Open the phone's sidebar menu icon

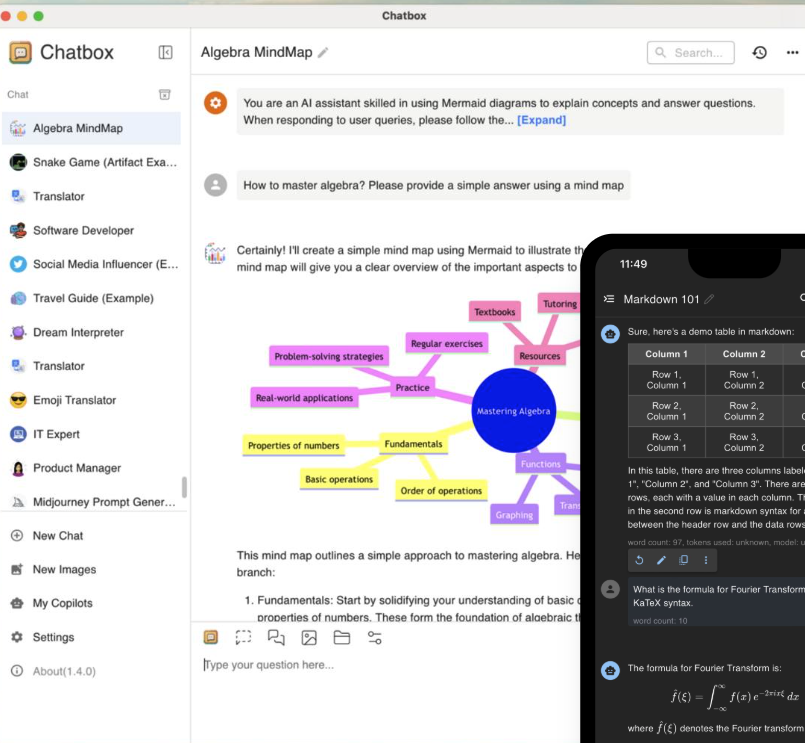point(609,299)
